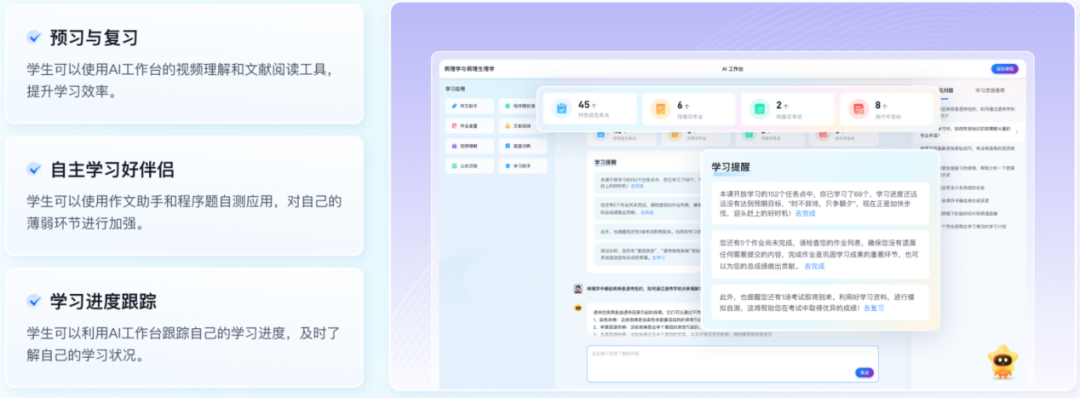Open the 视频理解 video tool
Viewport: 1080px width, 398px height.
click(x=470, y=146)
